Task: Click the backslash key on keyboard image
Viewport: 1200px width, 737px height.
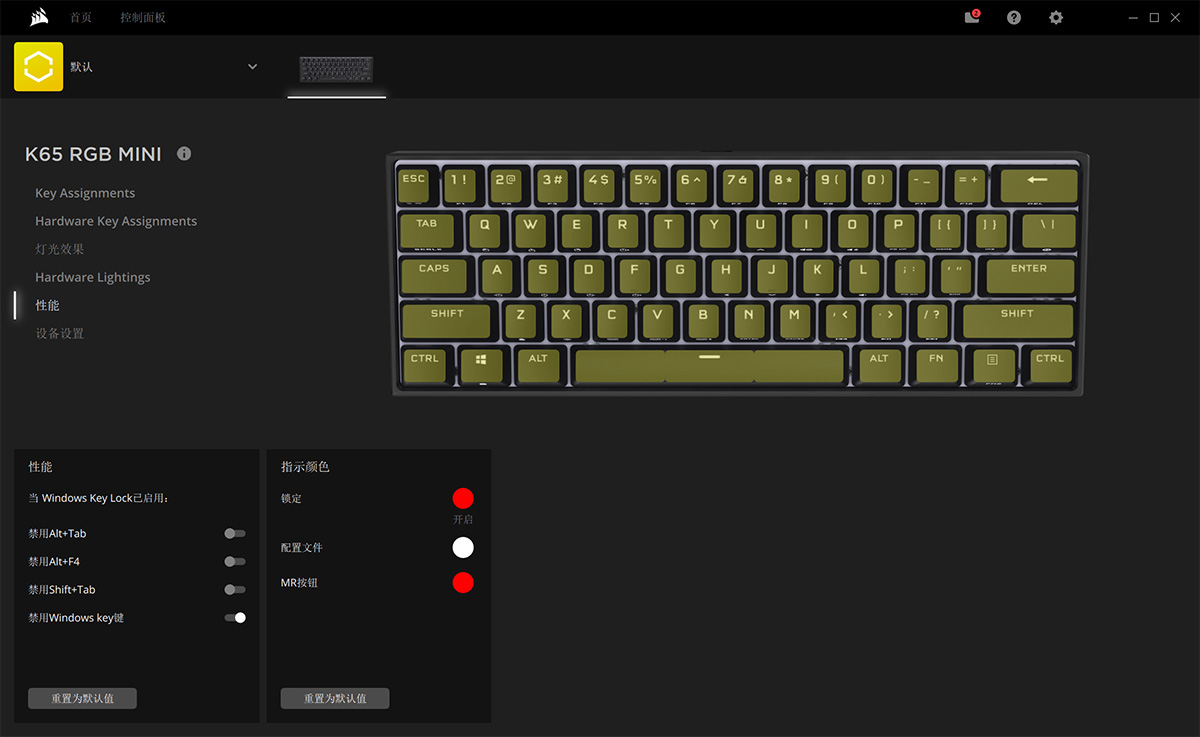Action: tap(1048, 231)
